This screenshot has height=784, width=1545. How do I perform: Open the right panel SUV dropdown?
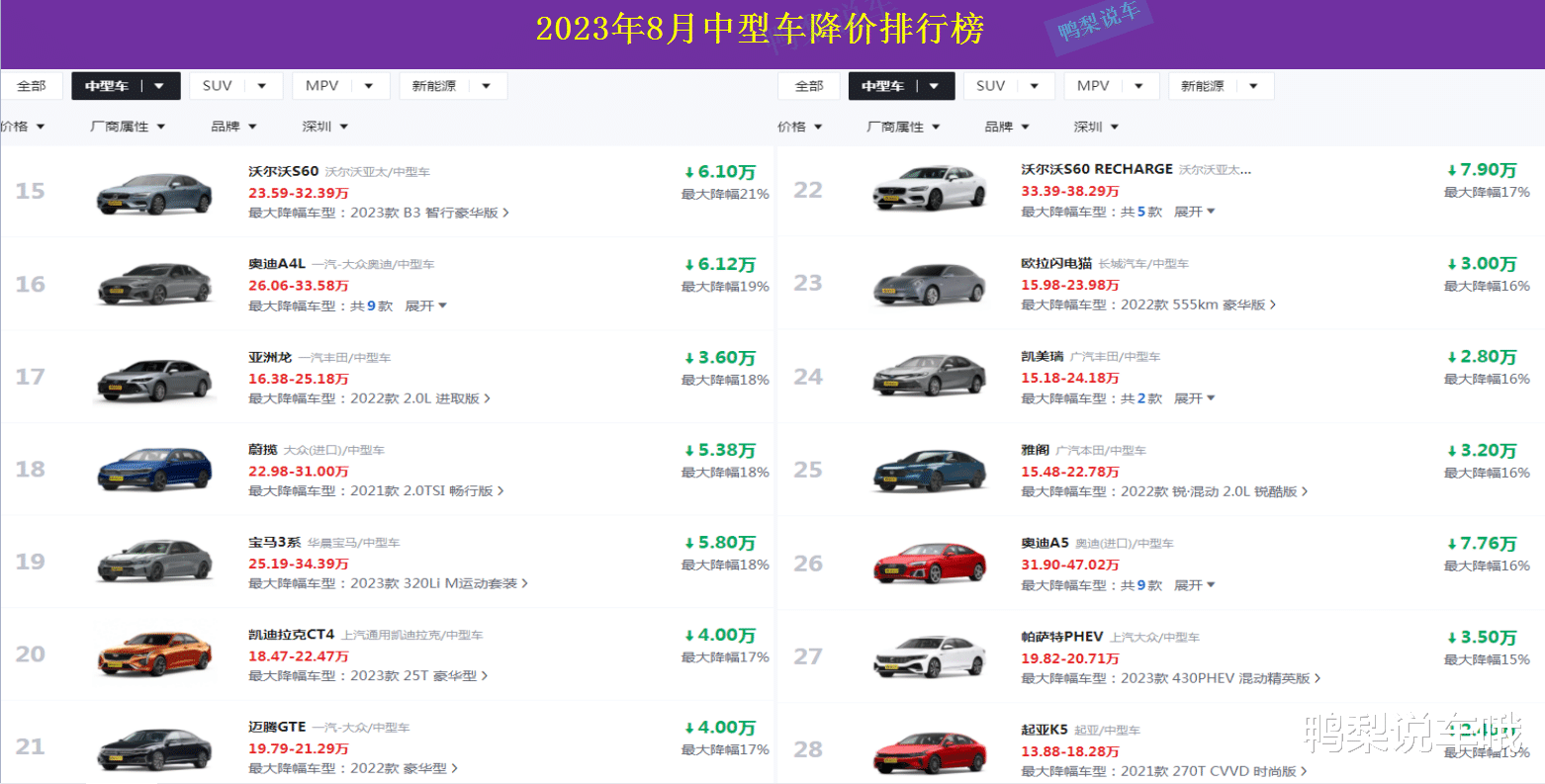[1009, 86]
